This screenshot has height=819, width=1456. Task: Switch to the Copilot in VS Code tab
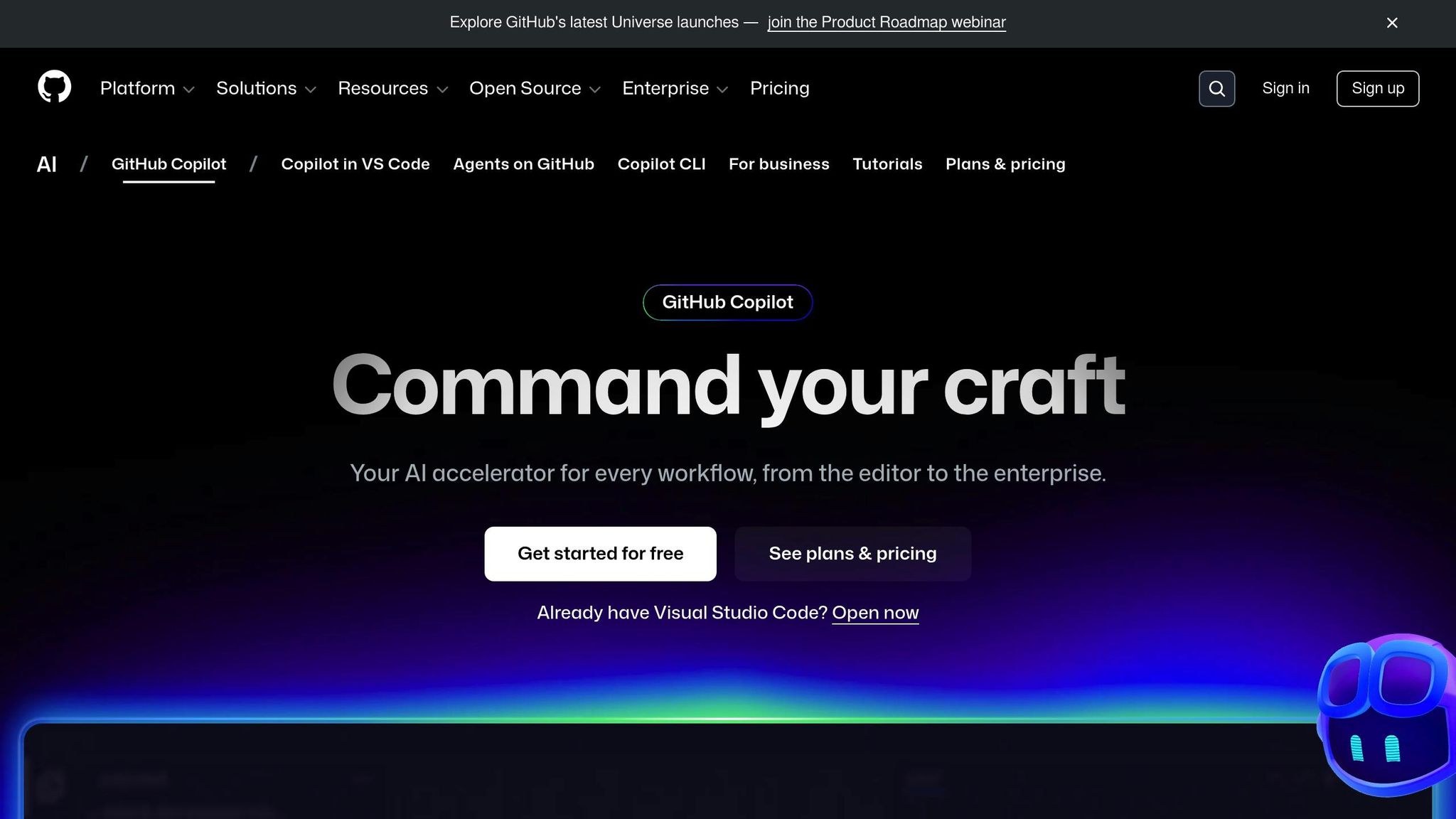(355, 164)
